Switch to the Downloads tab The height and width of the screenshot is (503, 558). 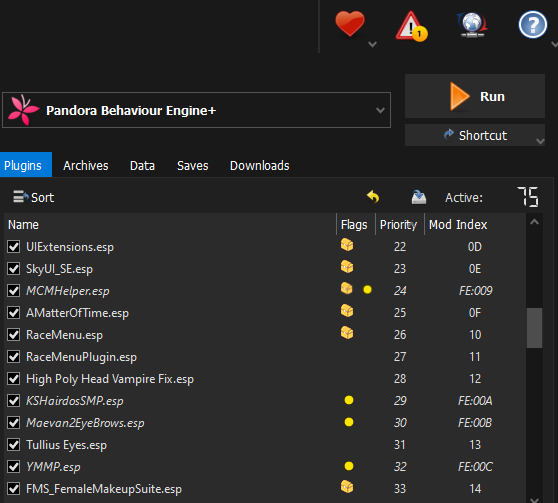259,166
